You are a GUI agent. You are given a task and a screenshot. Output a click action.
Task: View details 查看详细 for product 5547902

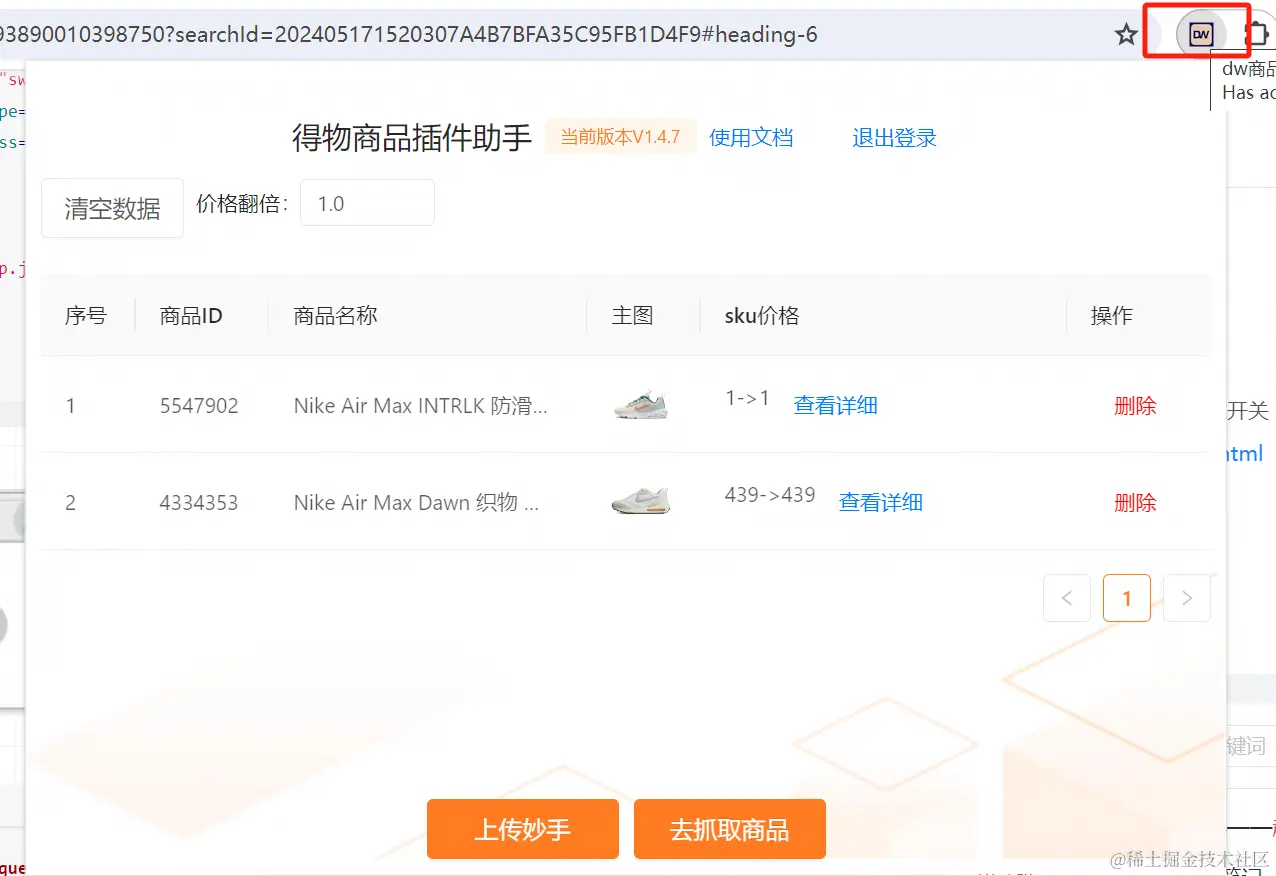835,405
